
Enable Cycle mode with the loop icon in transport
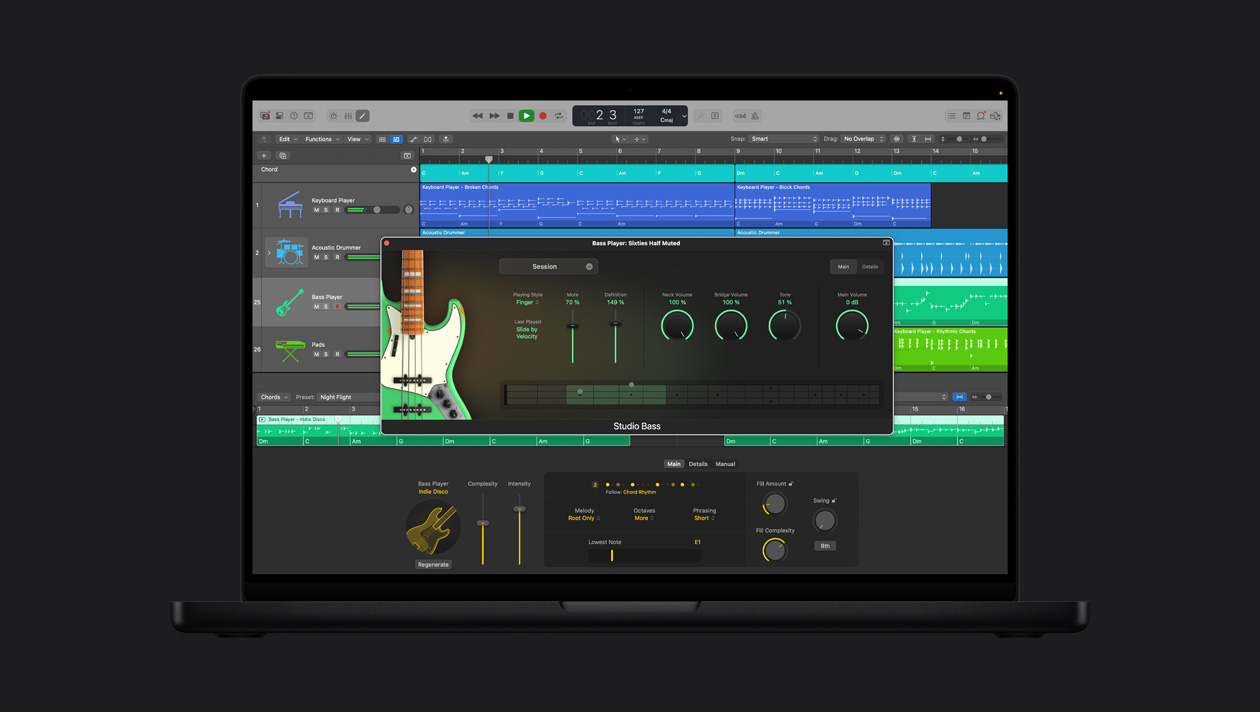click(x=559, y=115)
